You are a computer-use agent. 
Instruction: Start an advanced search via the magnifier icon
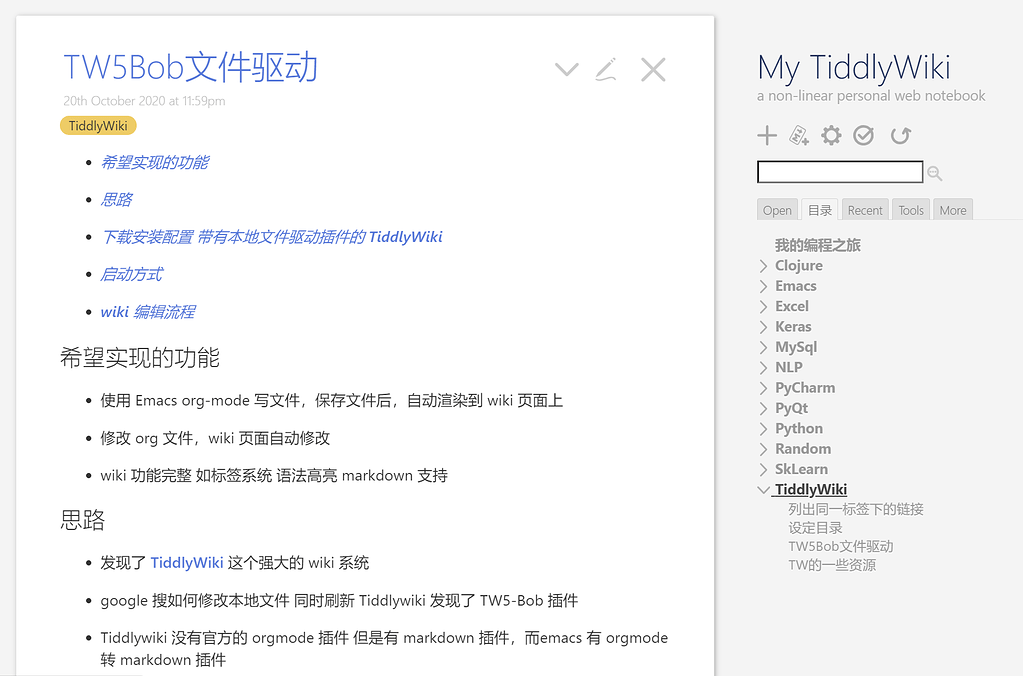[x=933, y=172]
